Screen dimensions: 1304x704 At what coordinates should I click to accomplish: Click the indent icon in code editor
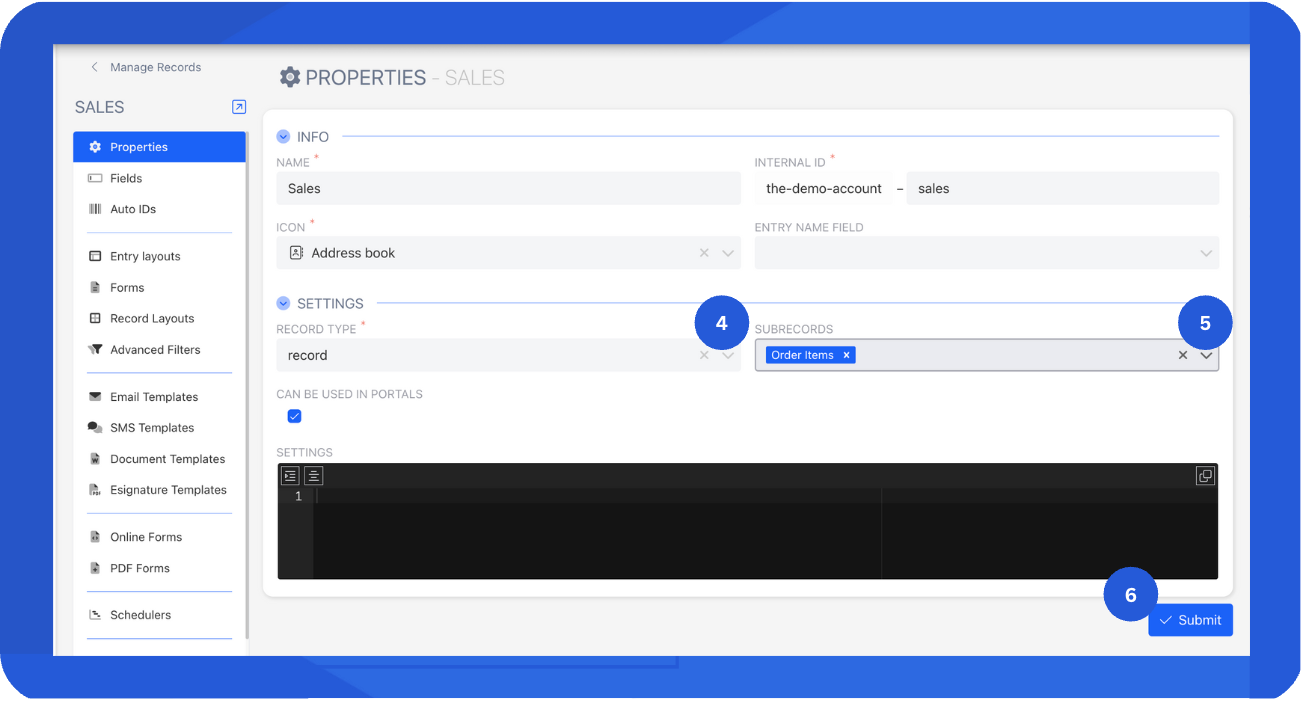(x=290, y=476)
